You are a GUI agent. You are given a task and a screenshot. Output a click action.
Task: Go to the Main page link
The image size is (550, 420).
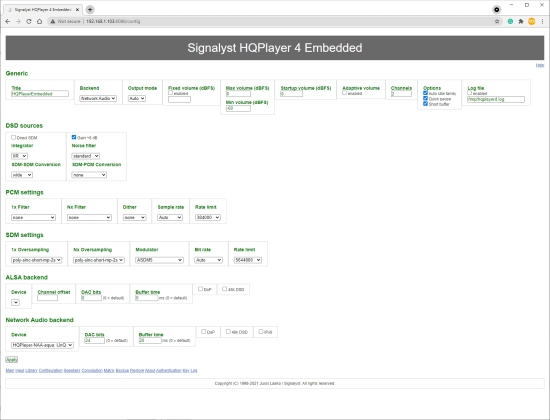[x=10, y=371]
